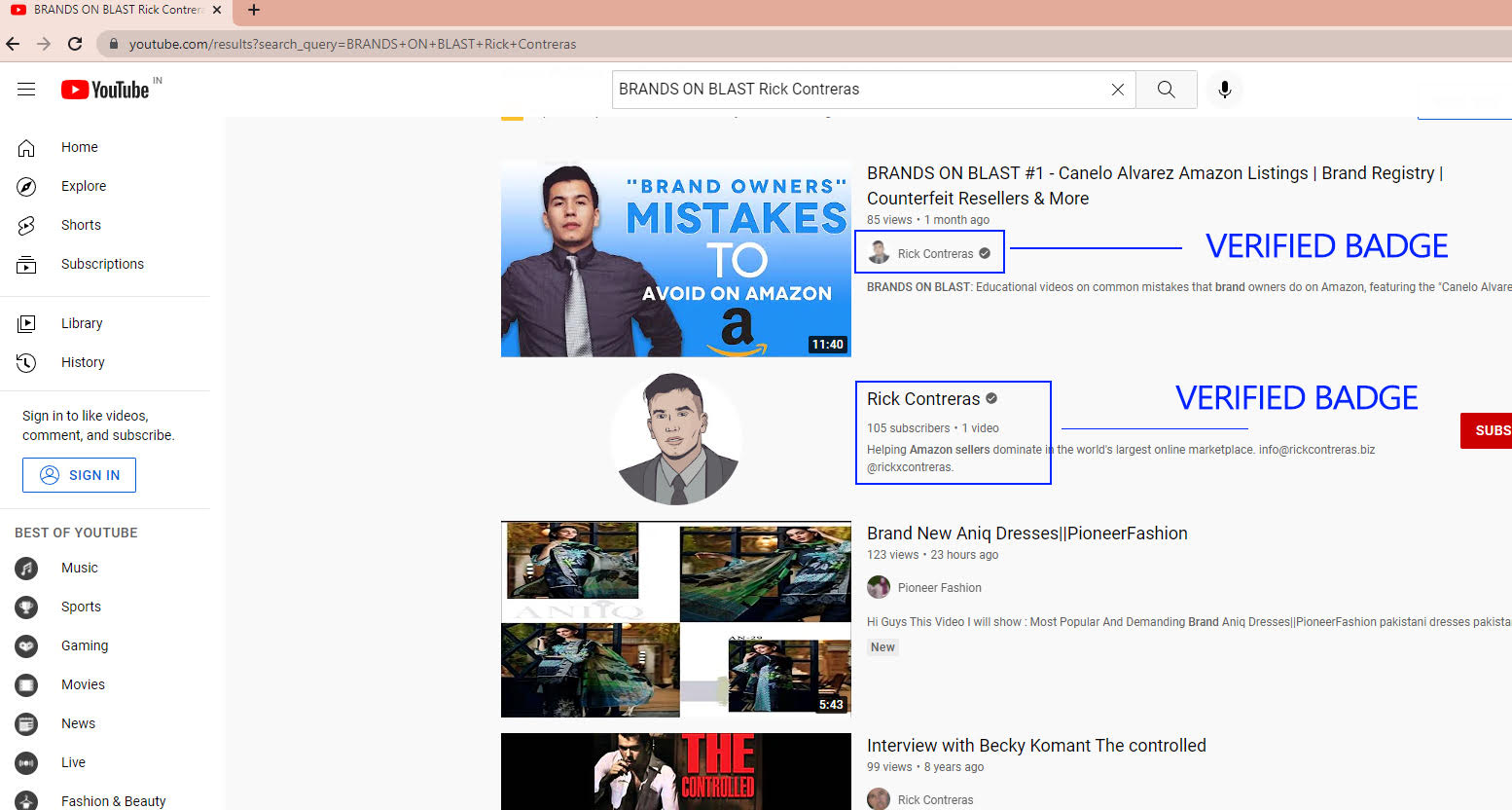Open Movies under Best of YouTube
Screen dimensions: 1512x810
click(x=105, y=684)
